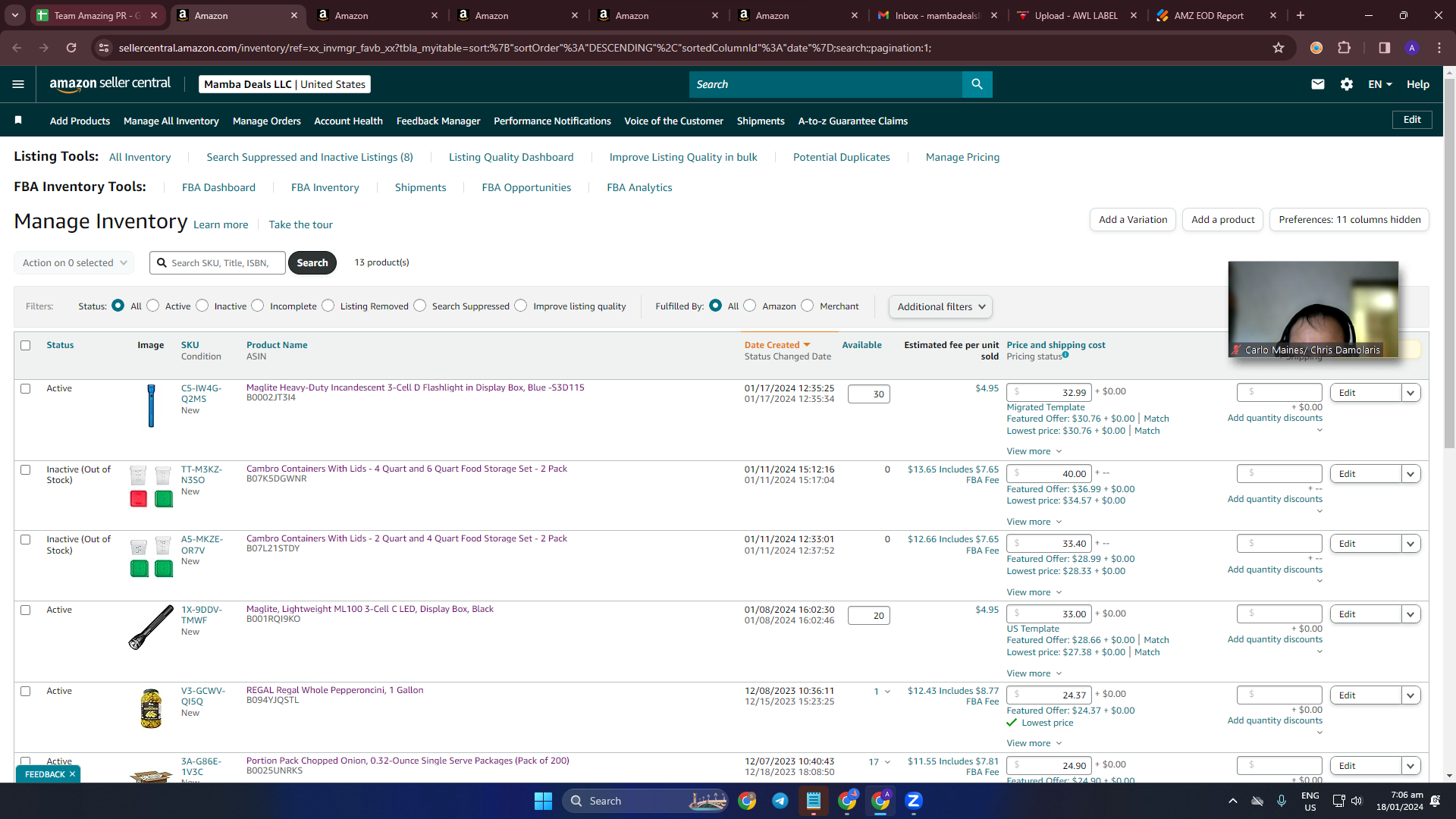Open Manage Orders in the nav bar
This screenshot has height=819, width=1456.
point(267,121)
